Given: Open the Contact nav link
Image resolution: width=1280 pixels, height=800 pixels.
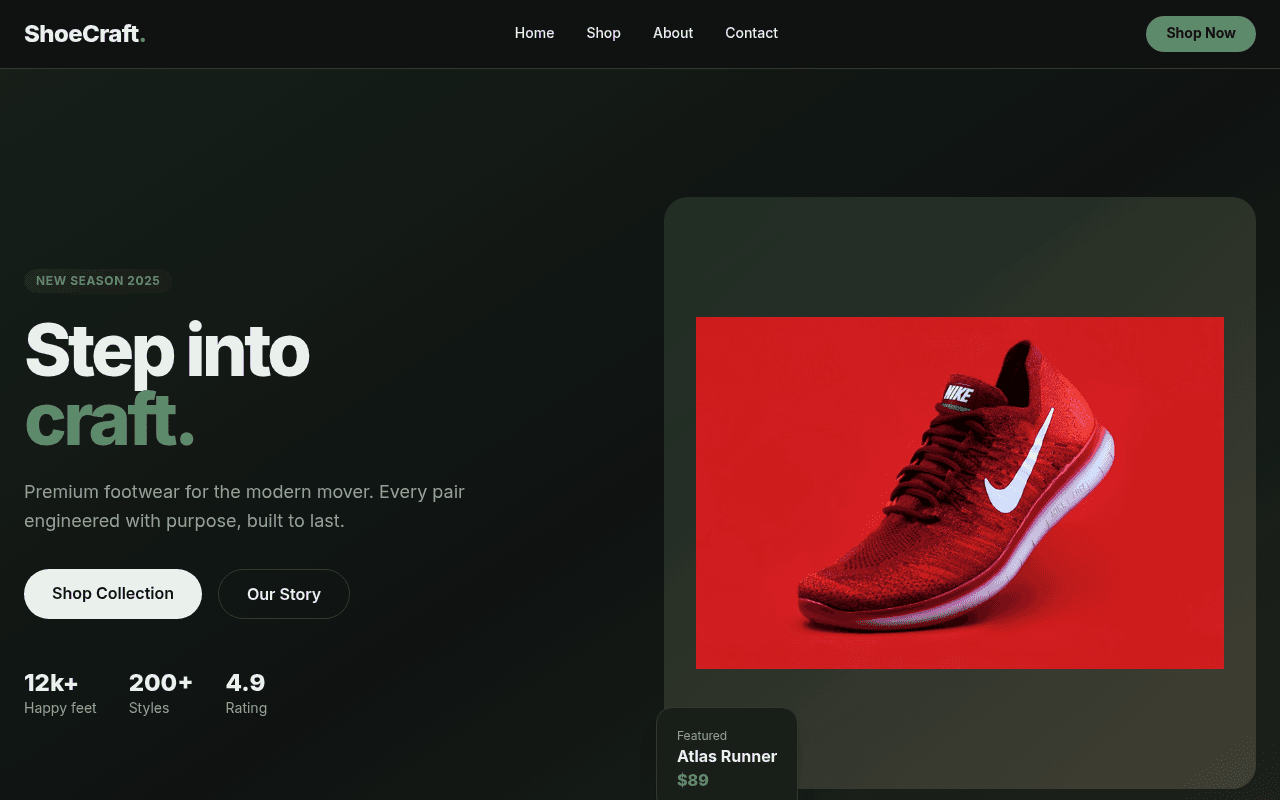Looking at the screenshot, I should pos(751,33).
